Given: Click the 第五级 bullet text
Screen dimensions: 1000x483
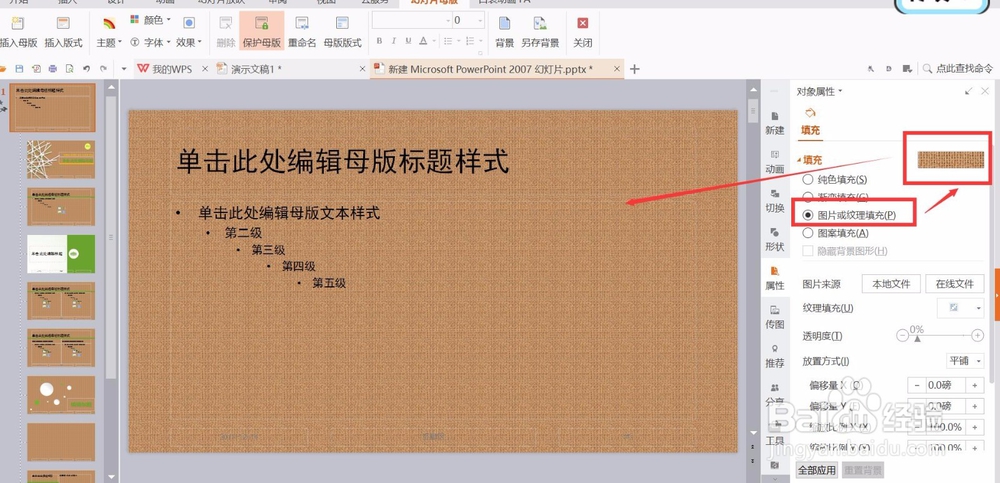Looking at the screenshot, I should [329, 283].
